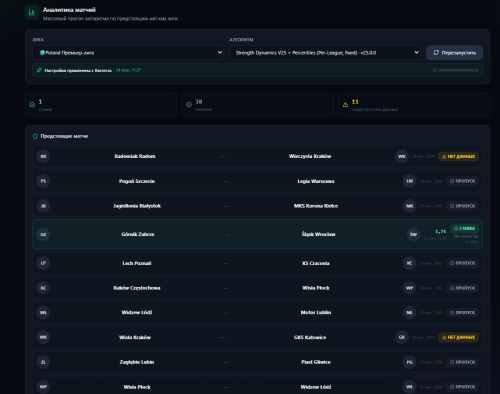Click the 11 Недостаточно данных stats card
Screen dimensions: 500x394
pos(414,105)
